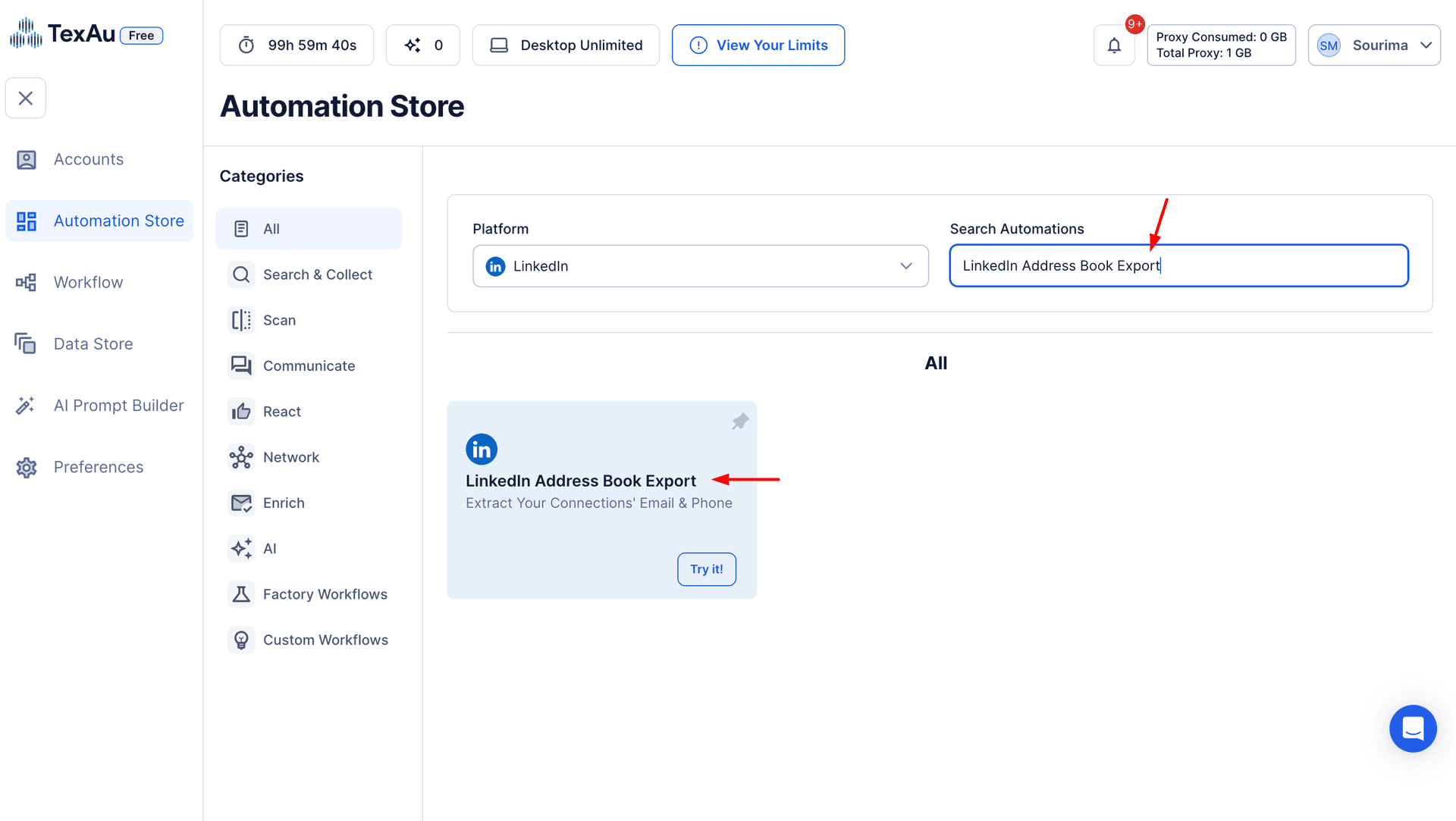Click the LinkedIn icon in Platform dropdown
The image size is (1456, 821).
pos(495,266)
